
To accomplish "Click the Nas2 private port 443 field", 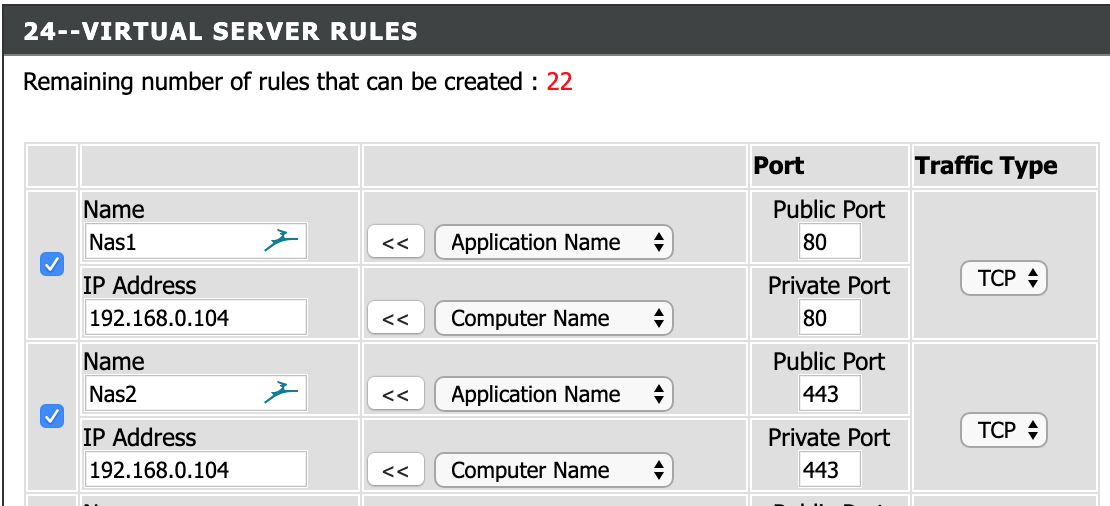I will (830, 469).
